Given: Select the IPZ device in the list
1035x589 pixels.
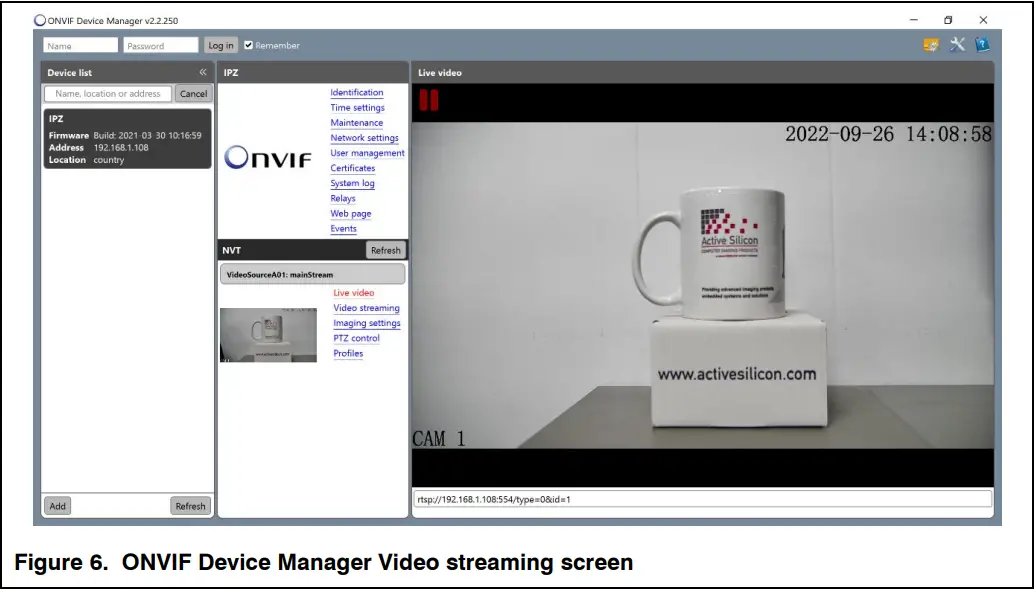Looking at the screenshot, I should tap(127, 138).
